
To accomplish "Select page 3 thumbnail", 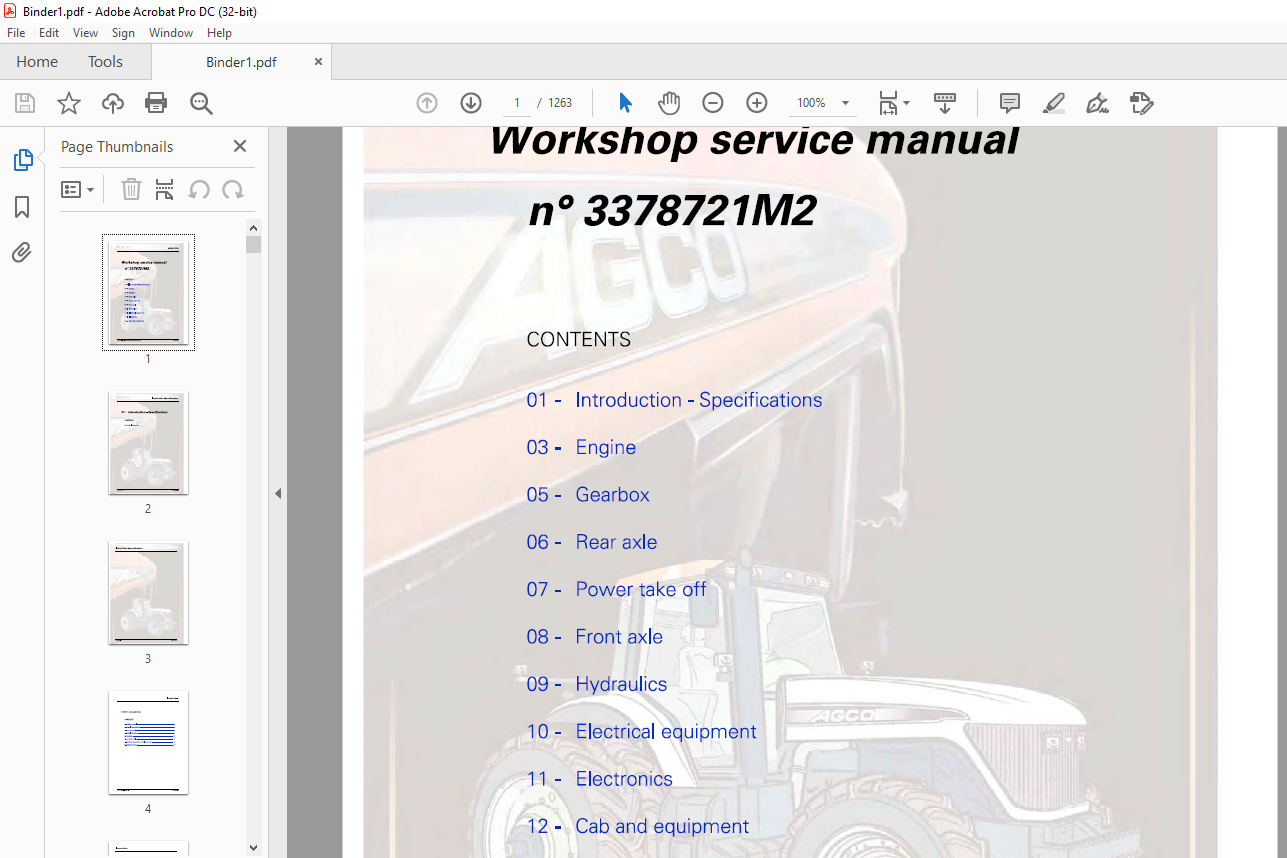I will 148,593.
